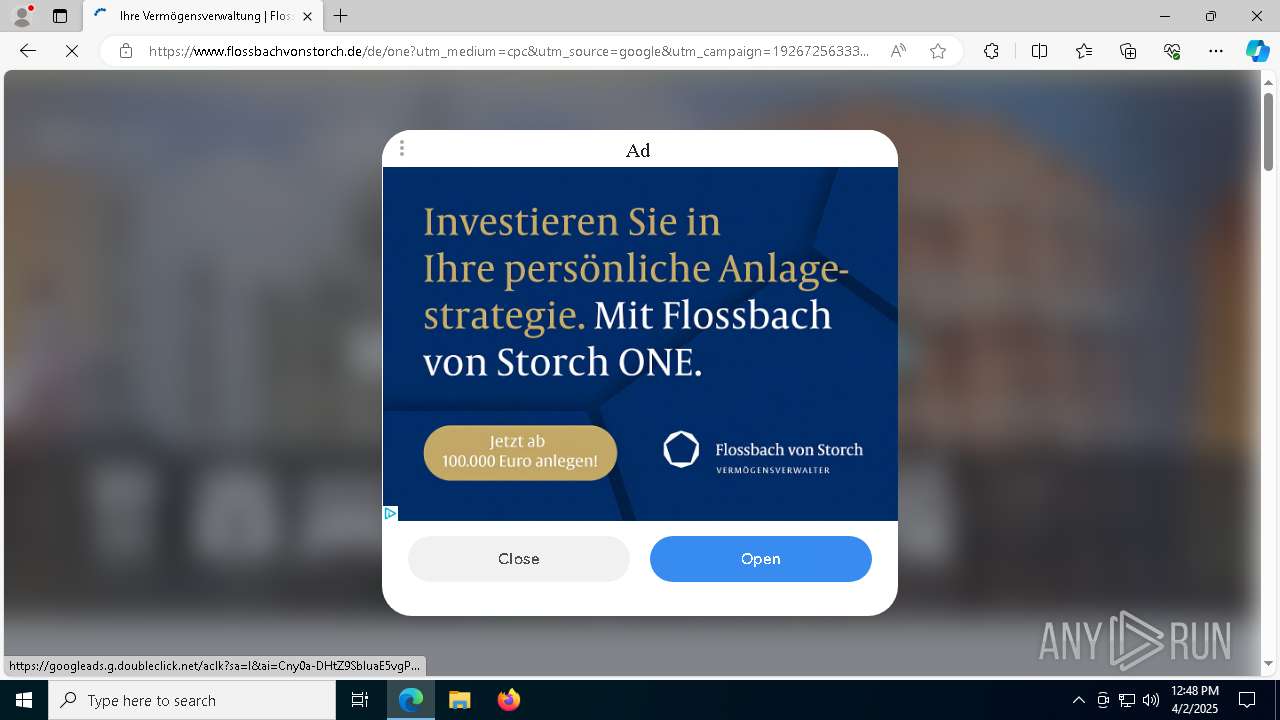Close the Ihre Vermögensverwaltung tab

307,16
